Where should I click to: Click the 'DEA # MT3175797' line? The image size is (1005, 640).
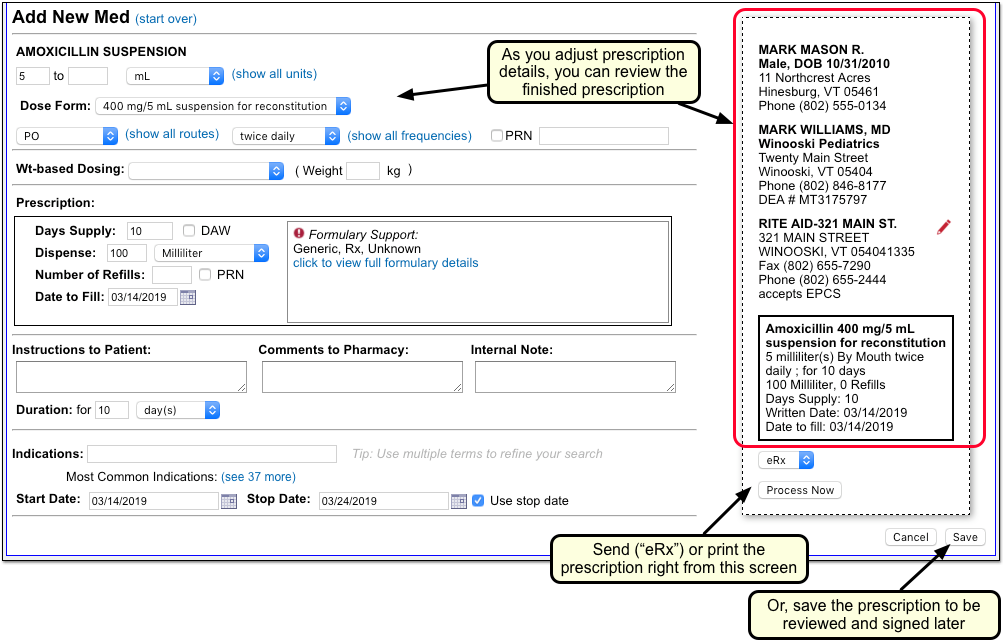(x=813, y=200)
